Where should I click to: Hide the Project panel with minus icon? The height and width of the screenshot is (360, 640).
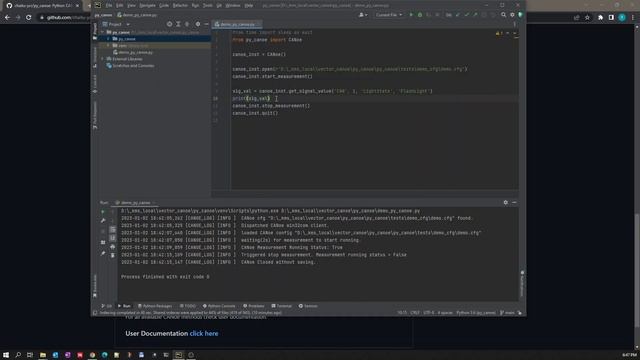click(206, 24)
